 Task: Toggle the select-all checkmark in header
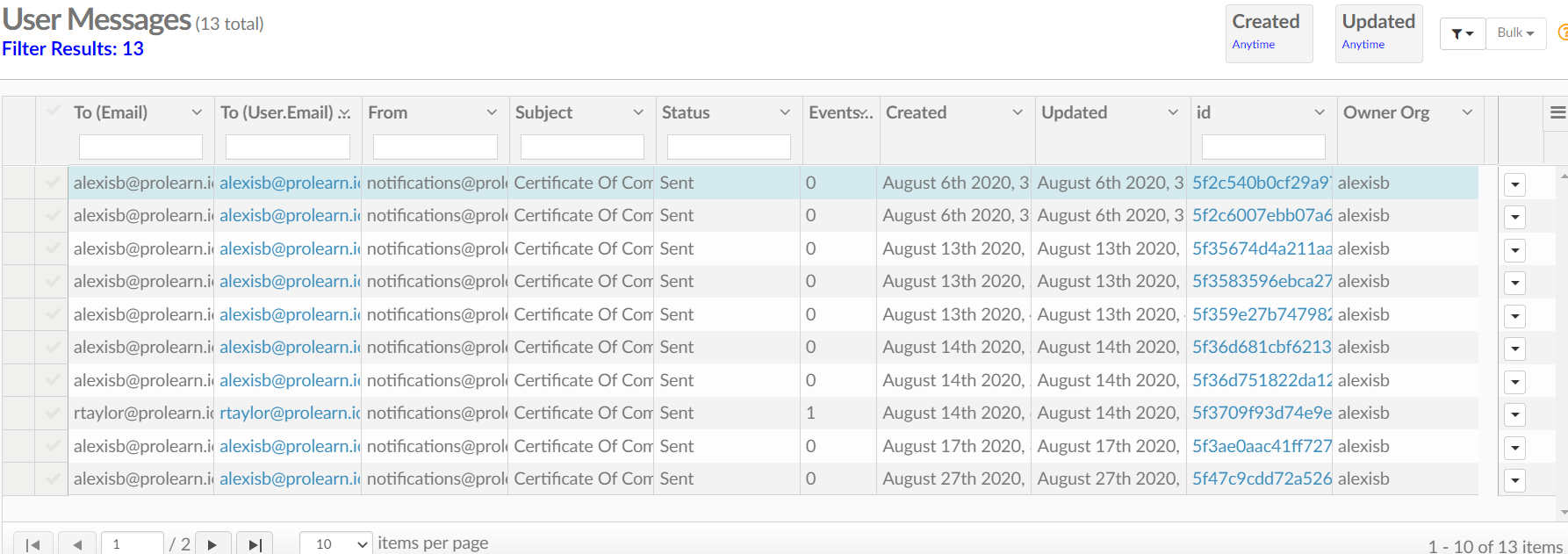pos(53,111)
